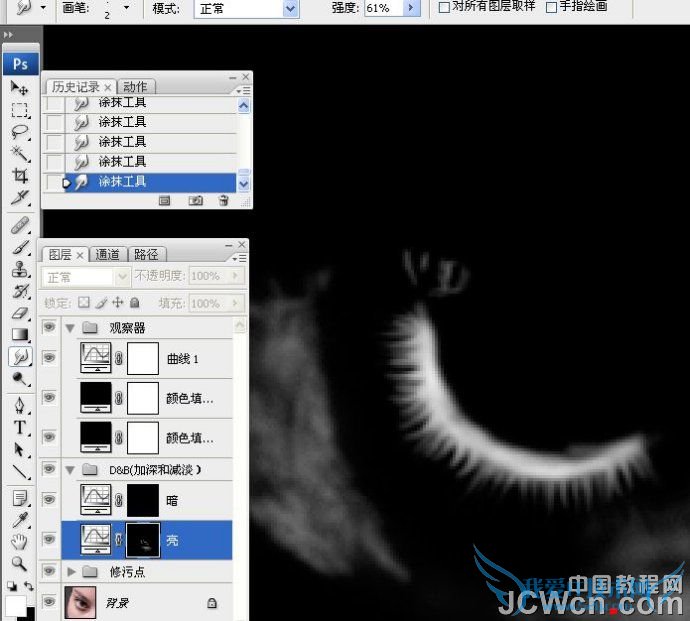Image resolution: width=690 pixels, height=621 pixels.
Task: Select the Hand tool
Action: pyautogui.click(x=19, y=542)
